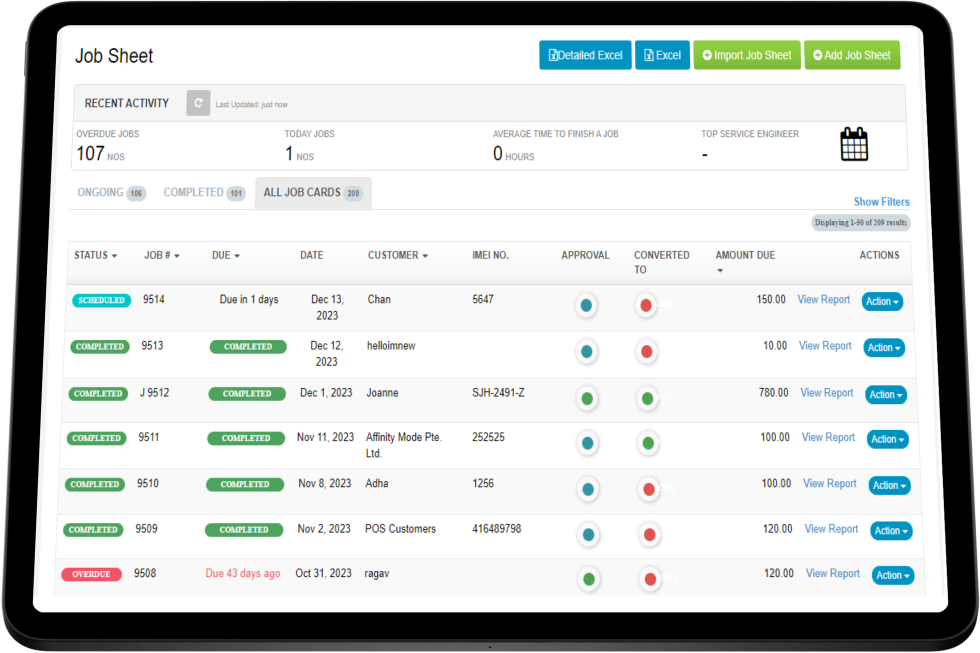Click 'Due 43 days ago' text
Screen dimensions: 980x653
tap(242, 573)
